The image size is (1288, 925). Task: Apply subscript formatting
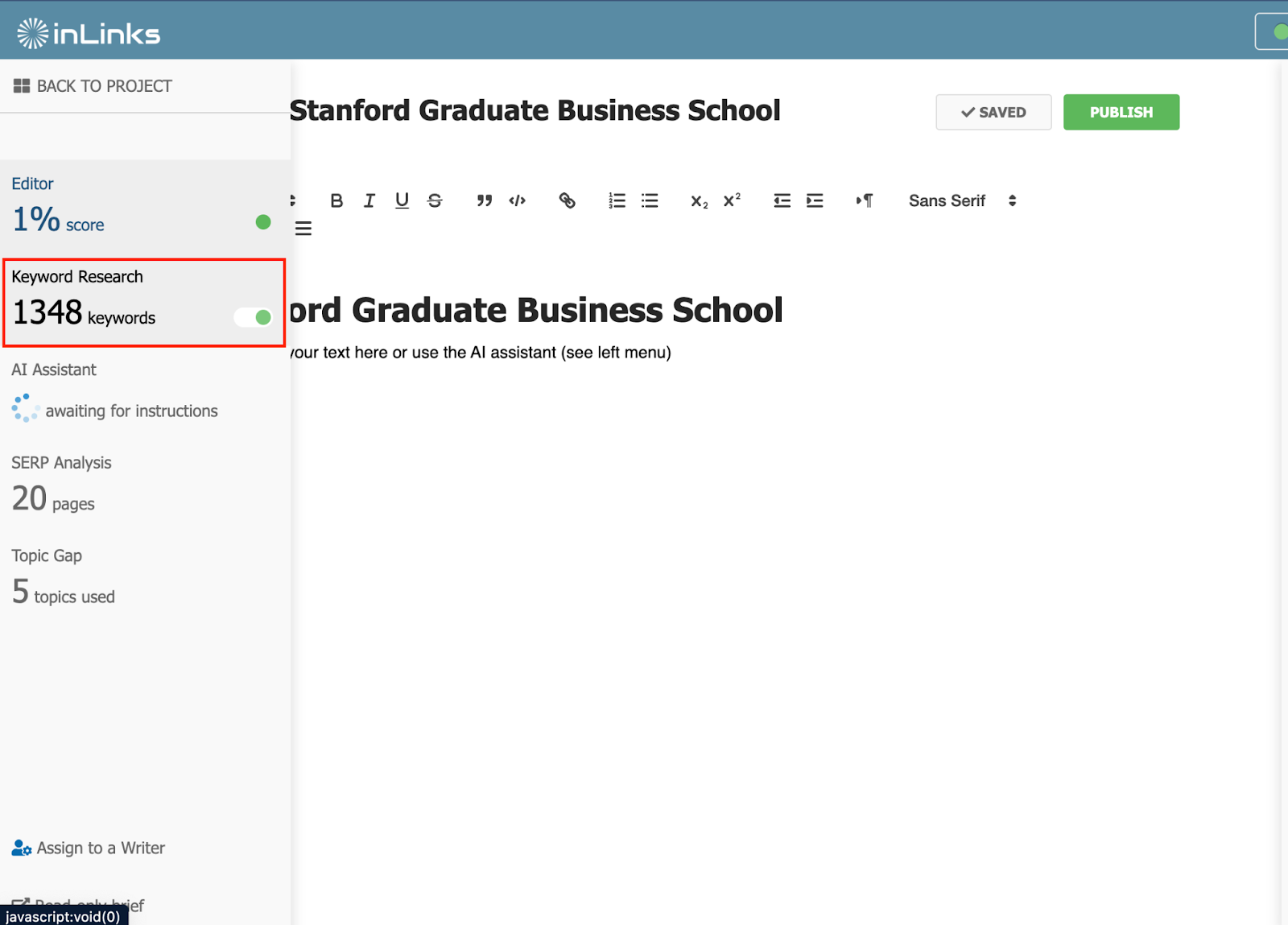(699, 201)
